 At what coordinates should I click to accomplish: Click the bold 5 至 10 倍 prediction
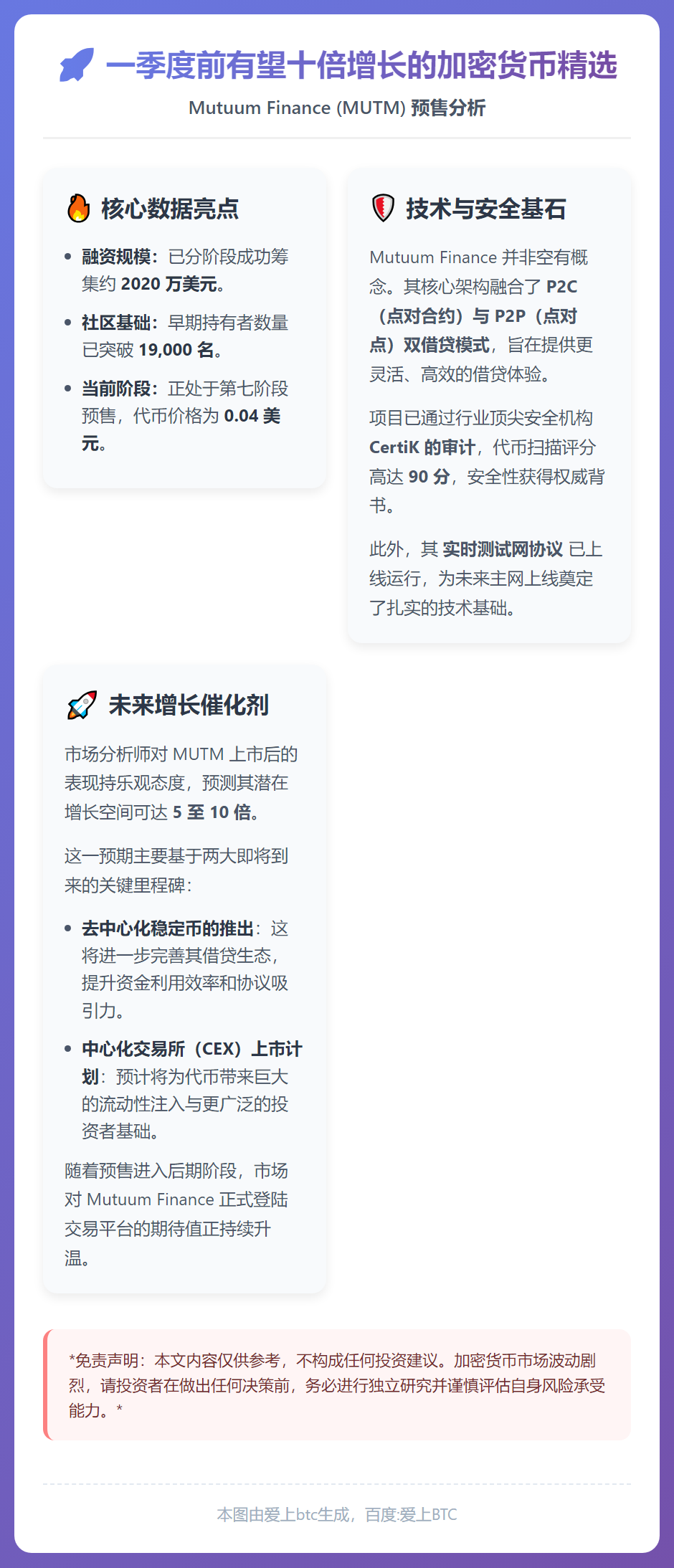pyautogui.click(x=212, y=812)
